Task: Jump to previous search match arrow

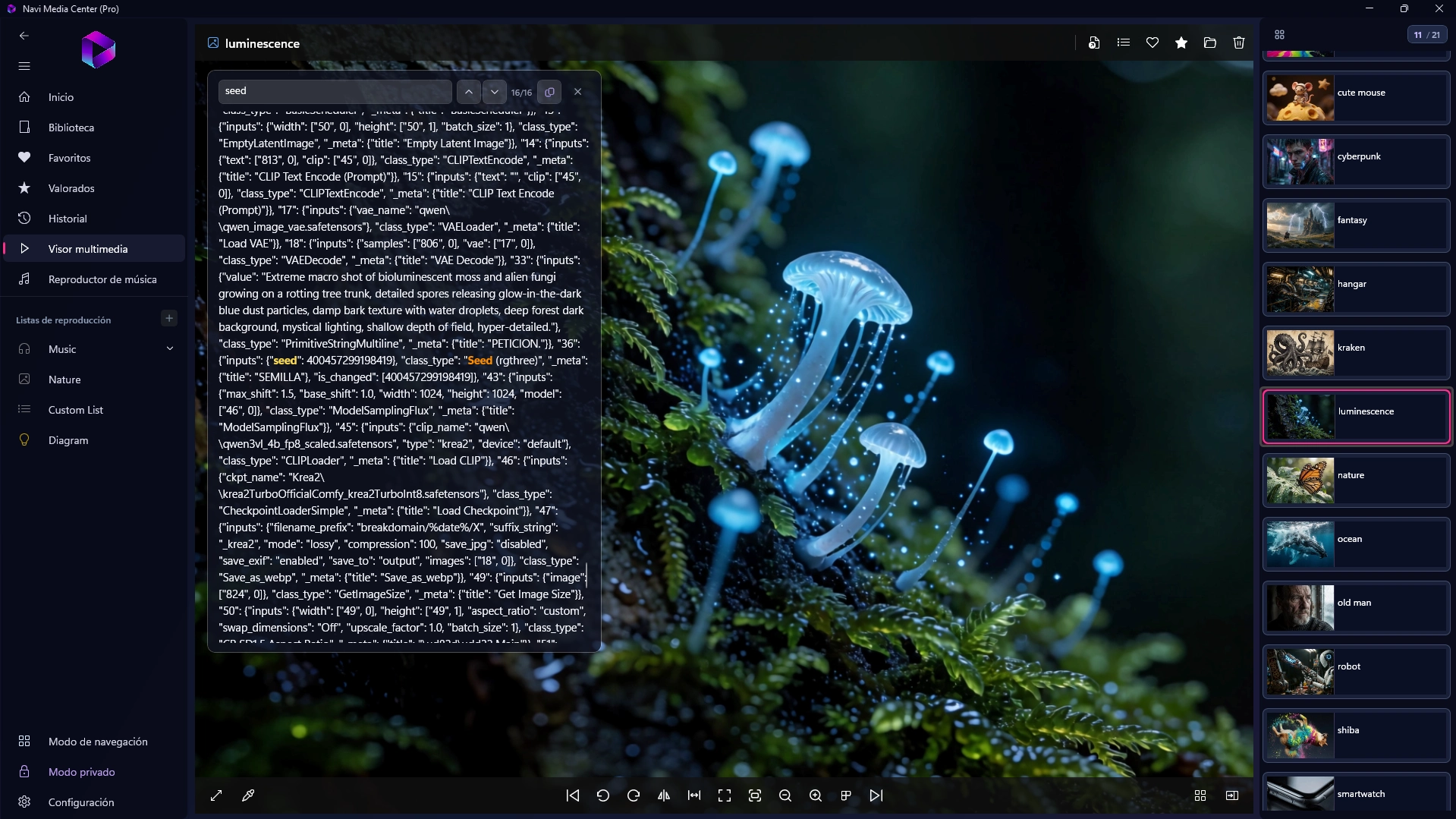Action: (469, 92)
